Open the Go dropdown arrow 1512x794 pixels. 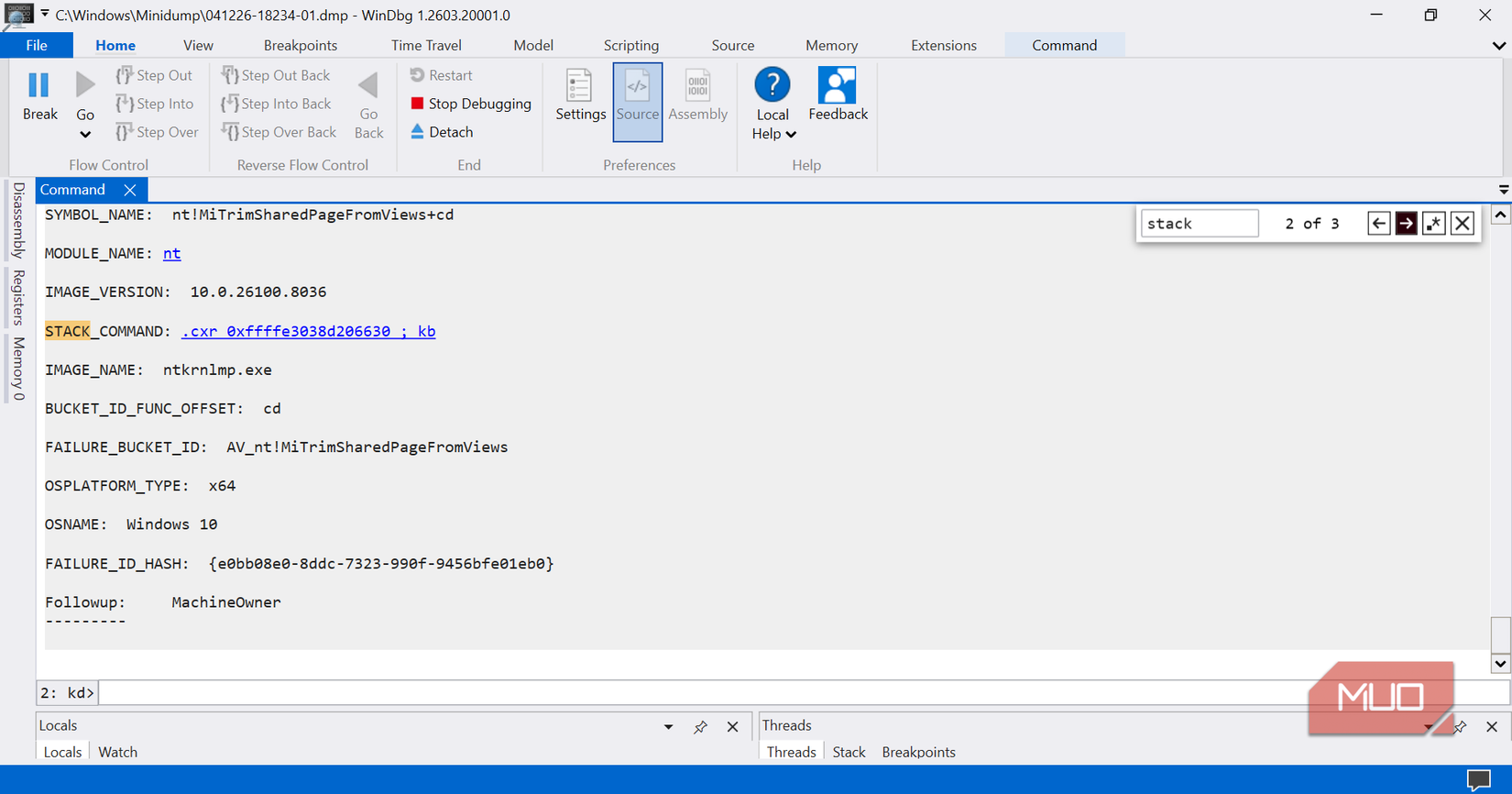pos(85,135)
